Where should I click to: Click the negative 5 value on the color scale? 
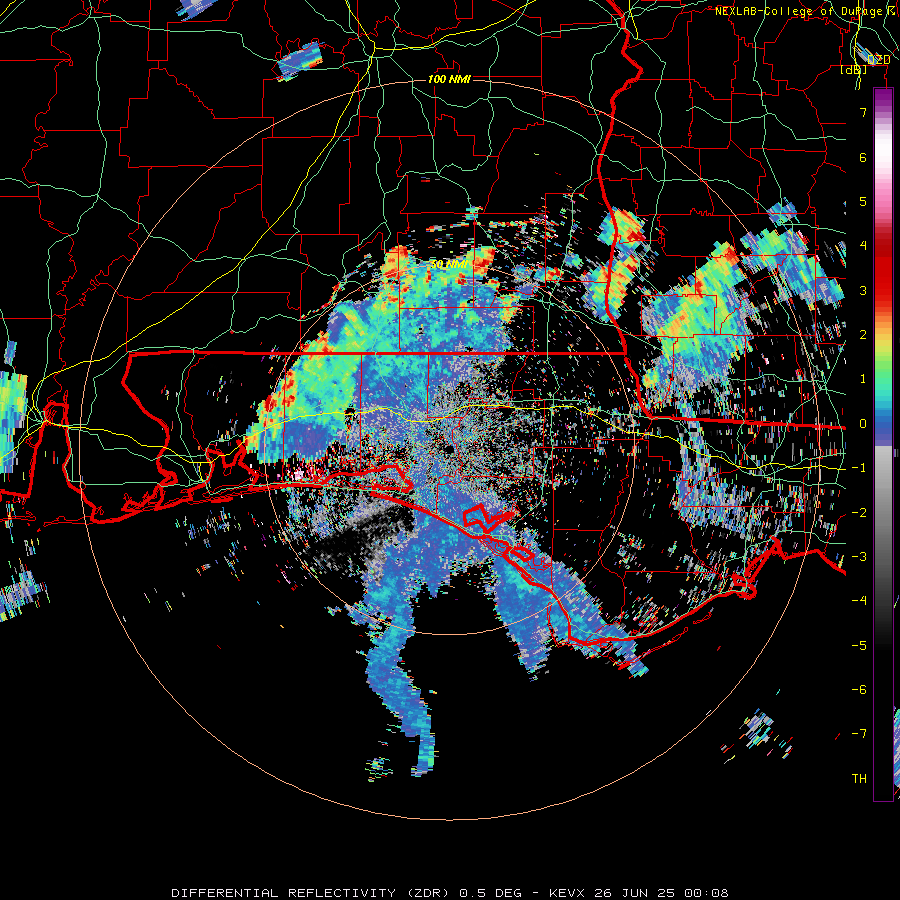(859, 646)
